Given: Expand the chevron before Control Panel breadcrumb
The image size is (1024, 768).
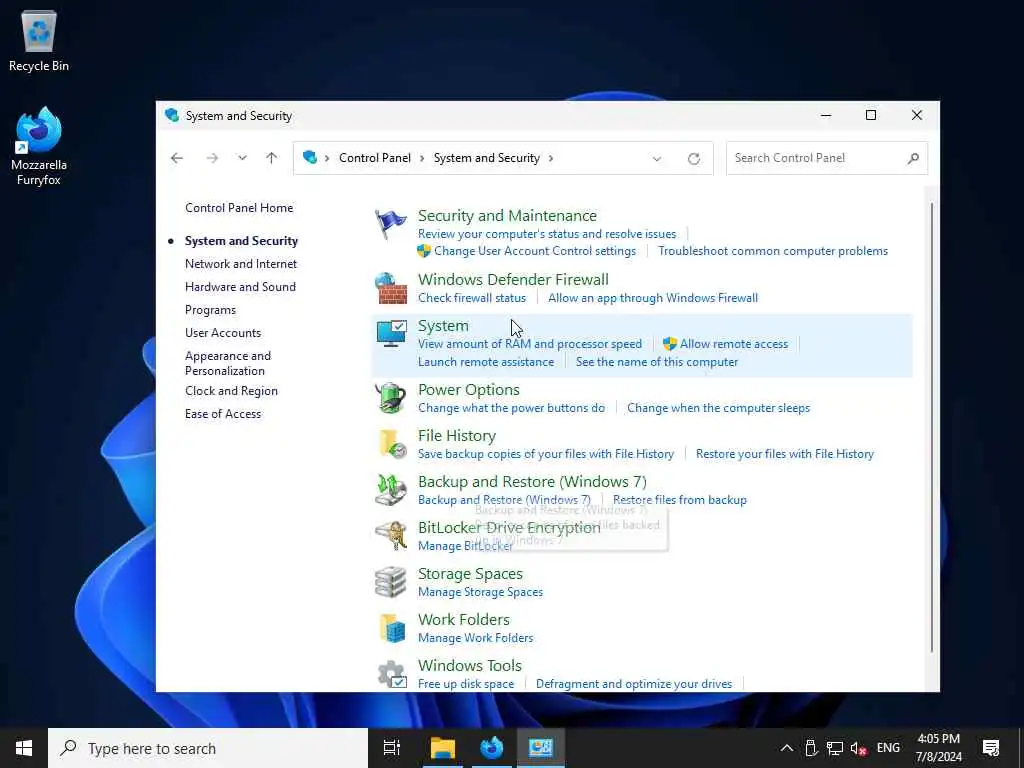Looking at the screenshot, I should tap(327, 158).
